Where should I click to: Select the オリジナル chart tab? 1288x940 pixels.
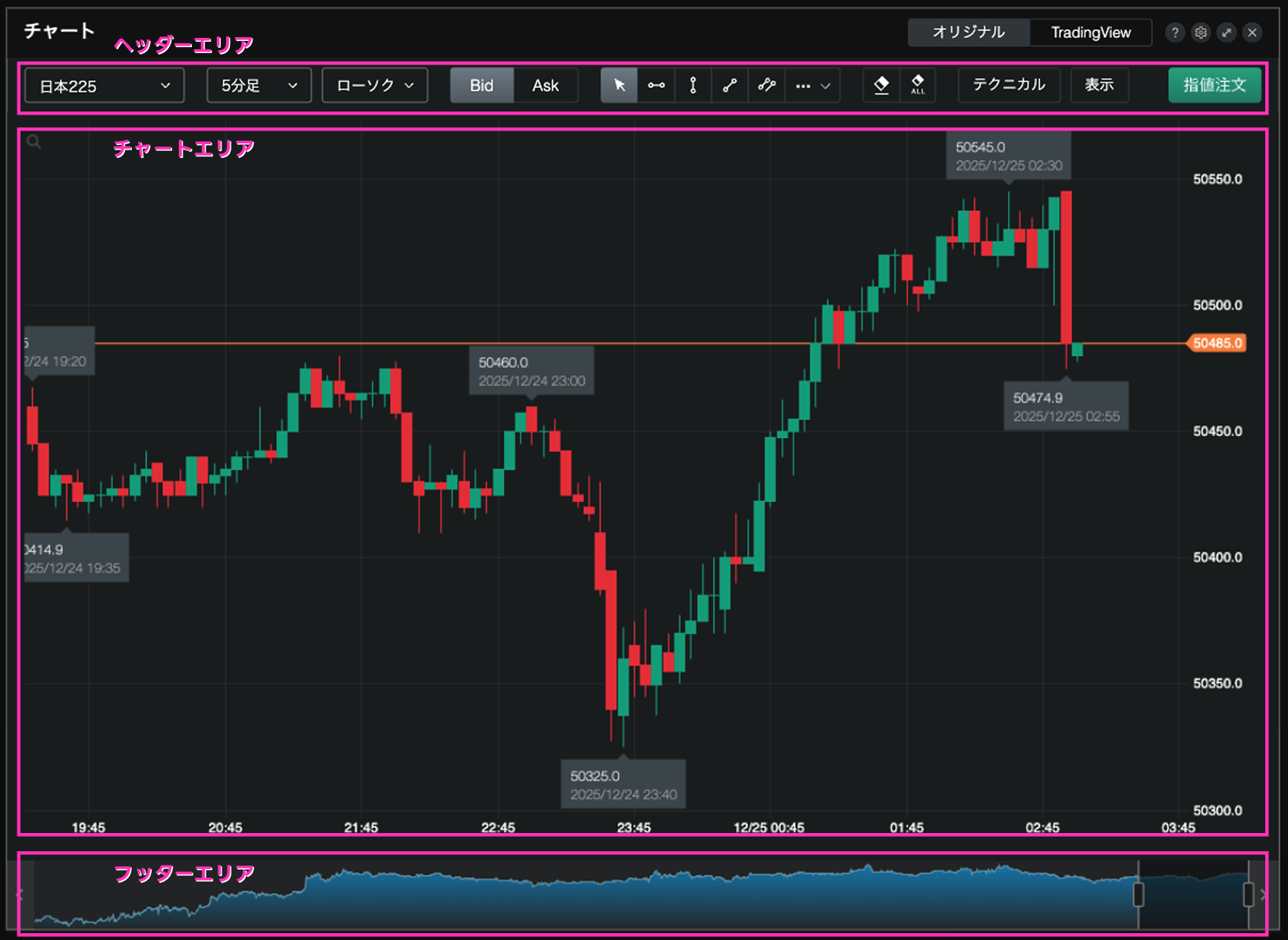click(x=969, y=33)
